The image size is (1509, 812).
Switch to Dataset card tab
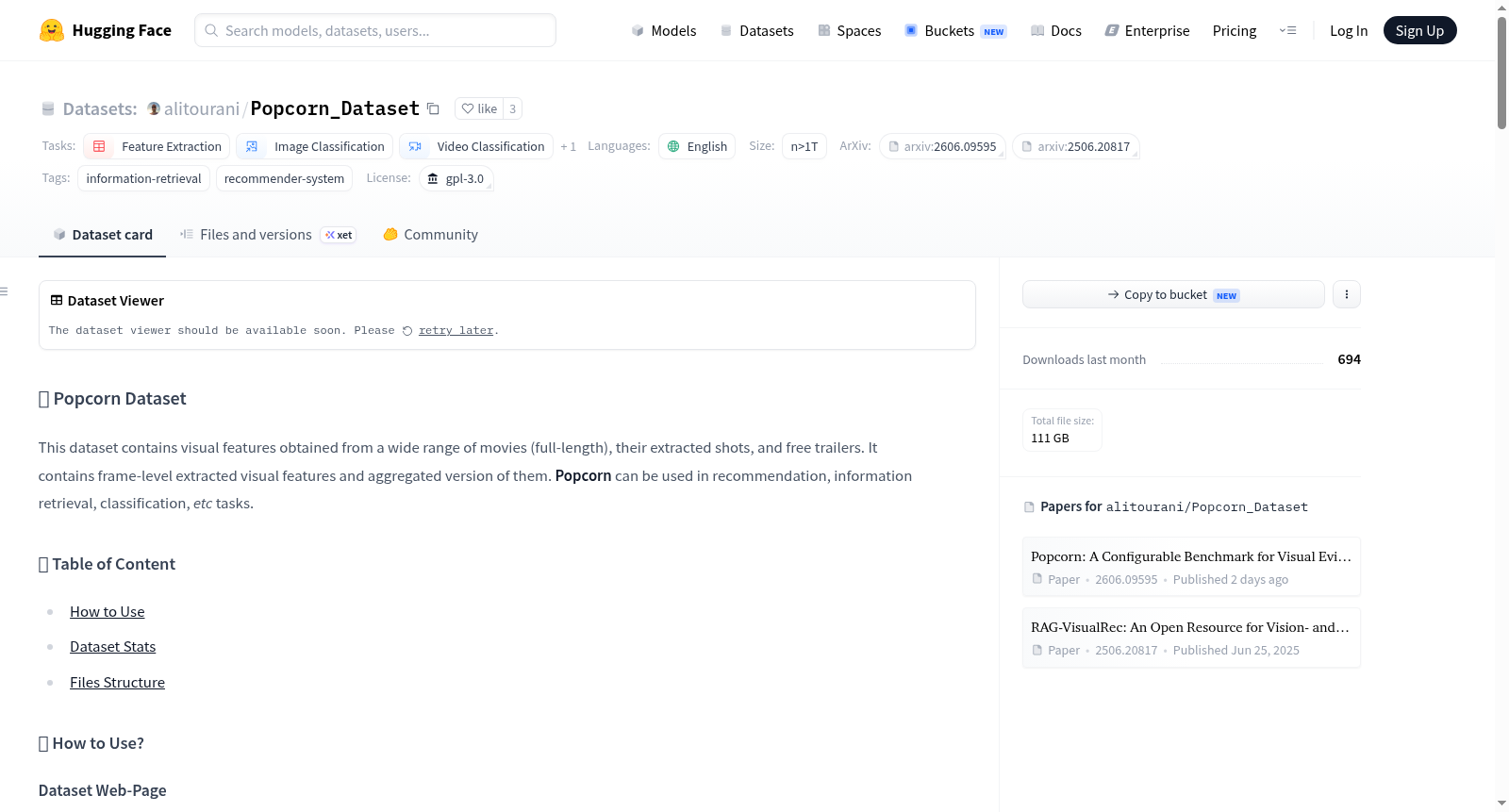(102, 235)
